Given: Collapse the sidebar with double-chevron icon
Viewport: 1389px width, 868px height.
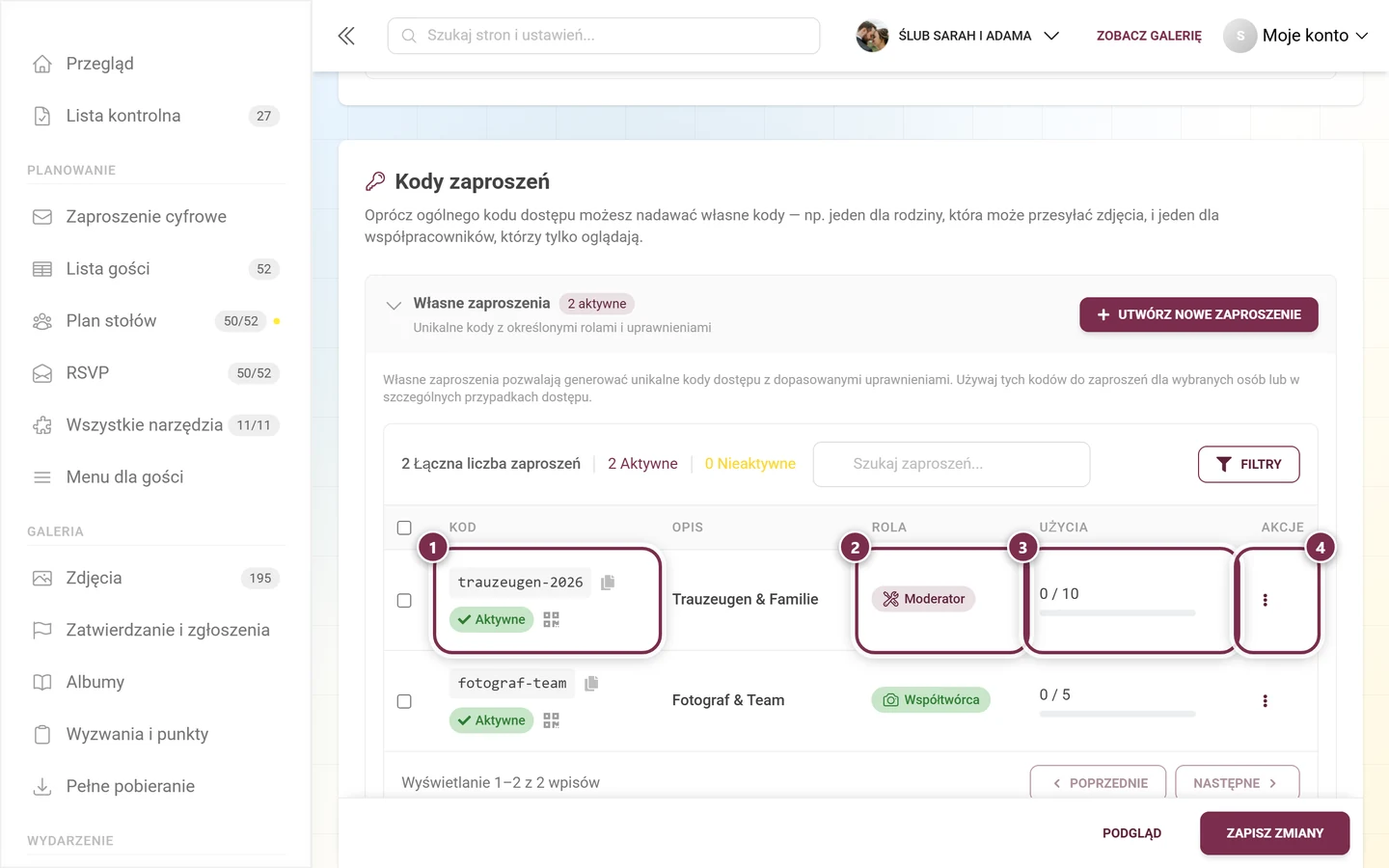Looking at the screenshot, I should 346,36.
